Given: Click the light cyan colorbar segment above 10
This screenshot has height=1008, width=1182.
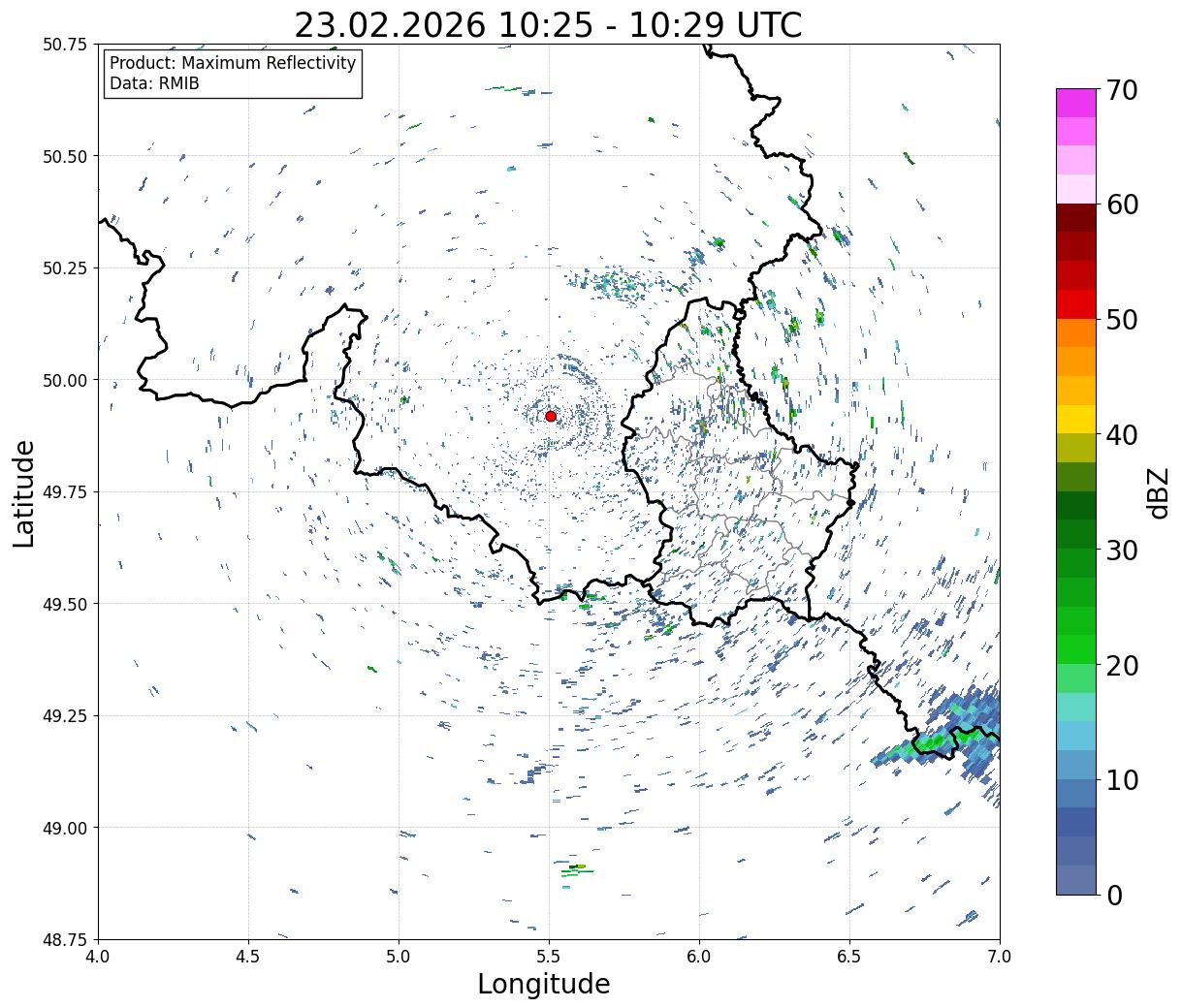Looking at the screenshot, I should [x=1076, y=737].
